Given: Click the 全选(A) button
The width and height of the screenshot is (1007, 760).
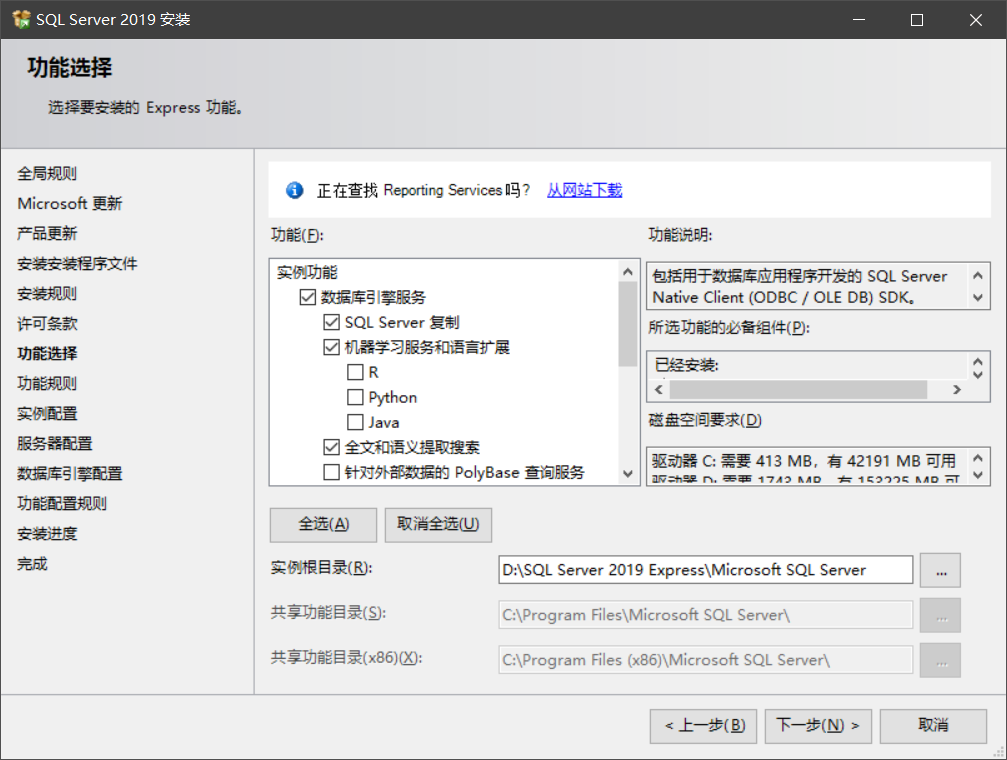Looking at the screenshot, I should pyautogui.click(x=323, y=525).
